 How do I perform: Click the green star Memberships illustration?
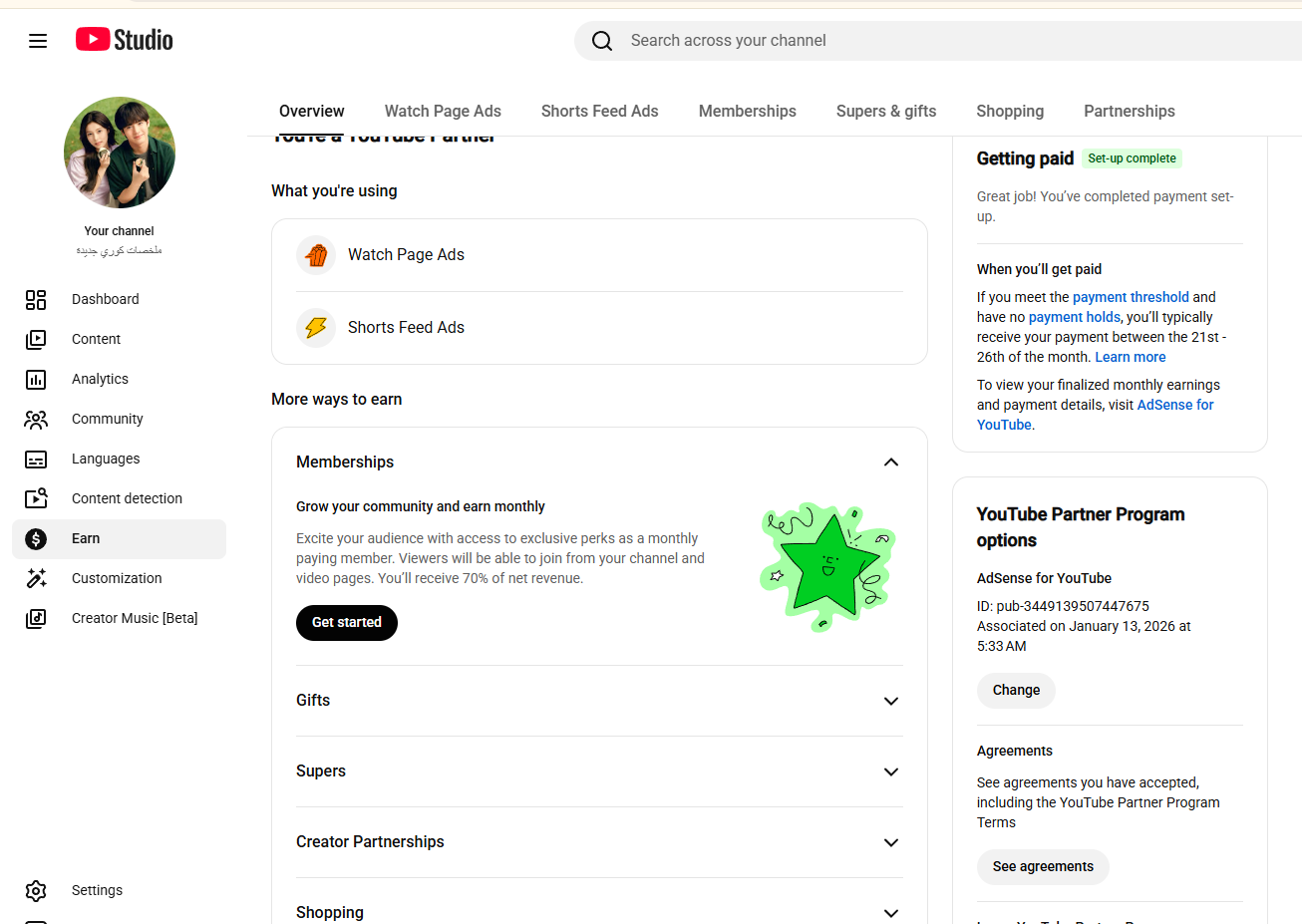click(x=827, y=566)
